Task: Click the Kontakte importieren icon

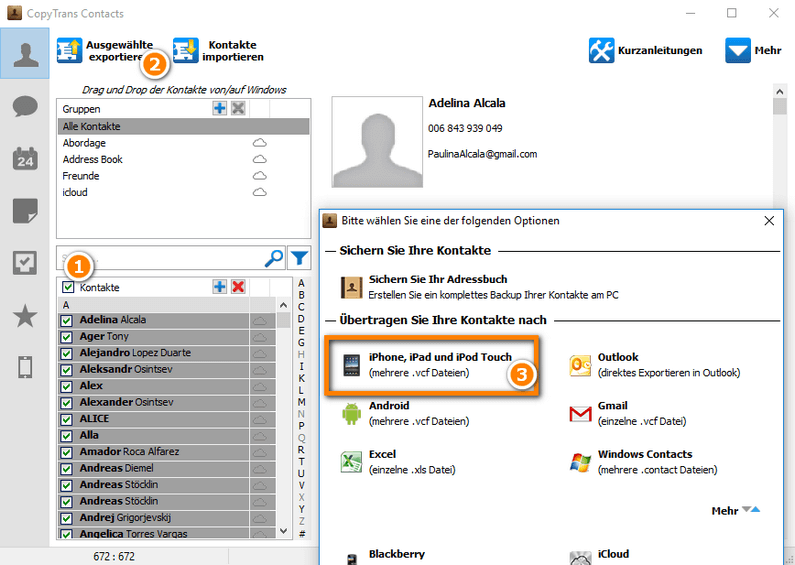Action: pyautogui.click(x=186, y=50)
